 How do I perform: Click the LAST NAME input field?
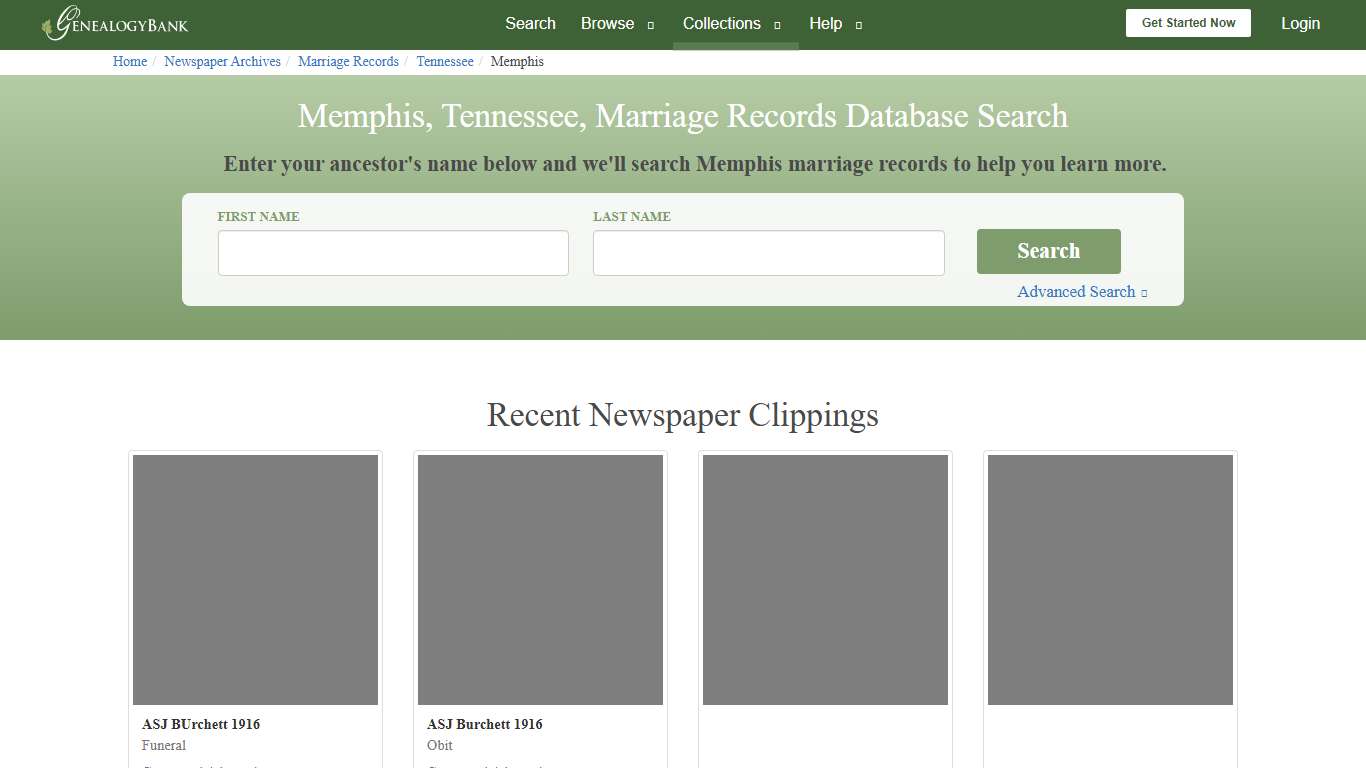768,252
